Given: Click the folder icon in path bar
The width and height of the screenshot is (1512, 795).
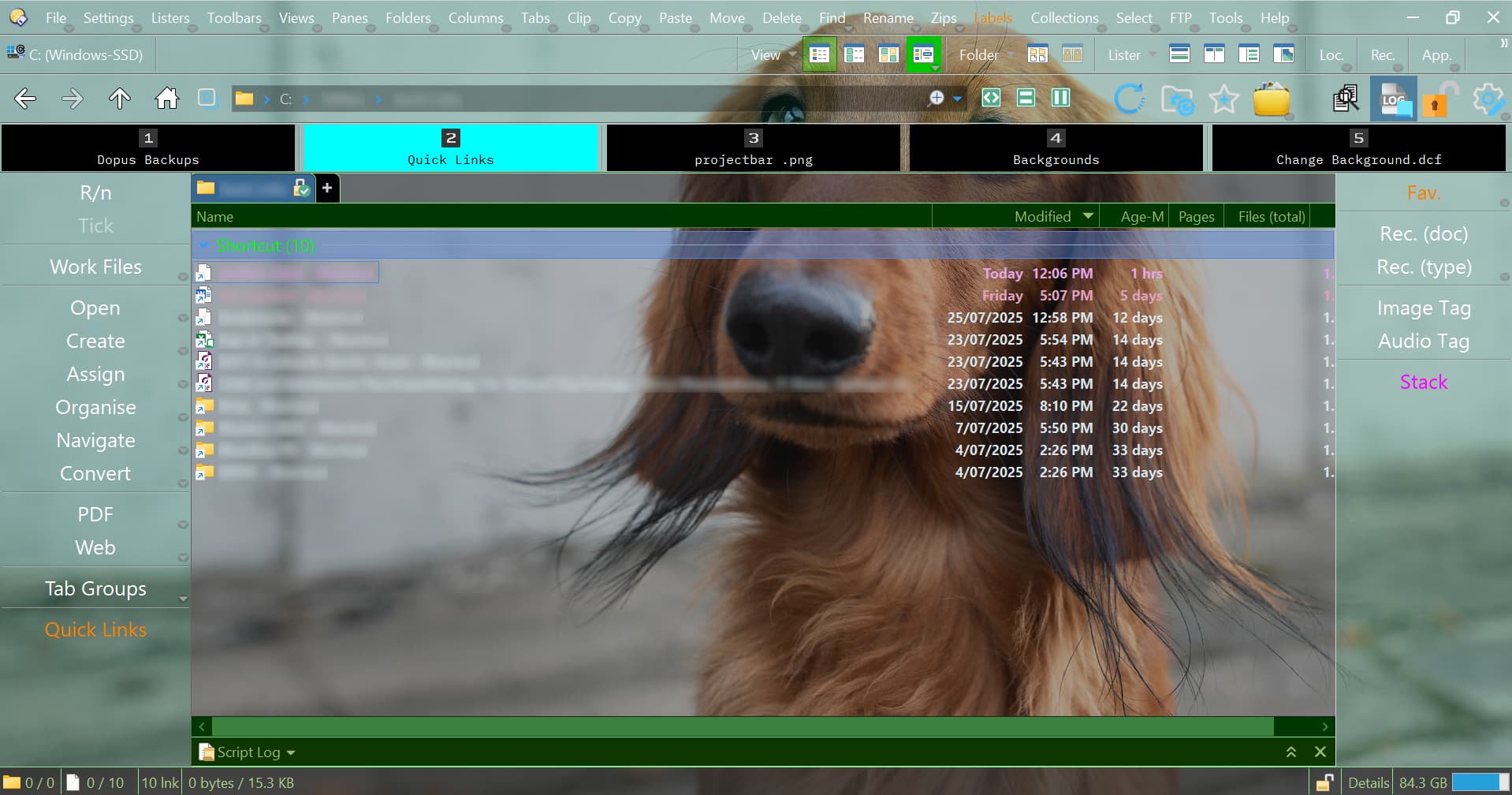Looking at the screenshot, I should (x=244, y=99).
